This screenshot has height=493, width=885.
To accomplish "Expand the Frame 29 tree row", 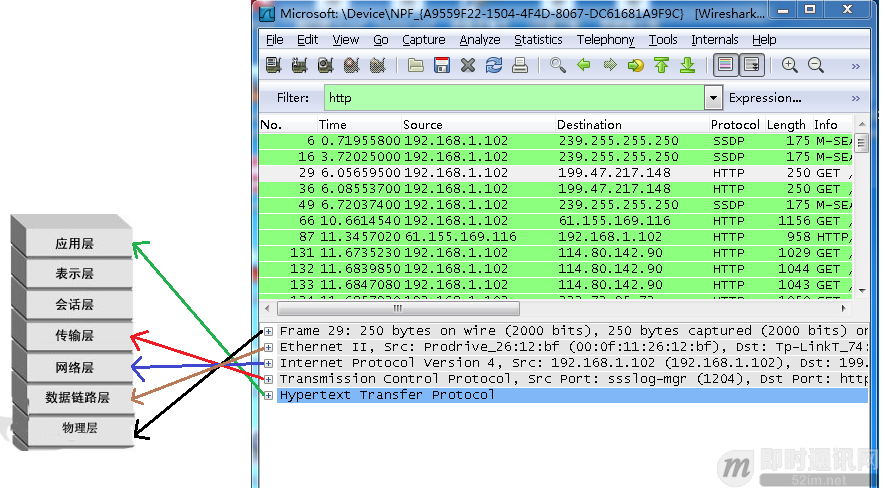I will 269,331.
